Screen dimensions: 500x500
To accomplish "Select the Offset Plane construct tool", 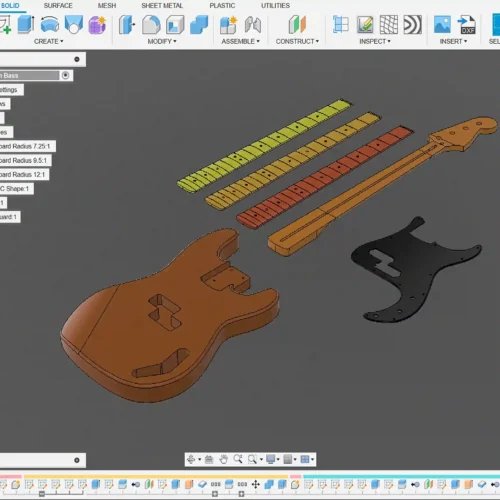I will coord(297,24).
